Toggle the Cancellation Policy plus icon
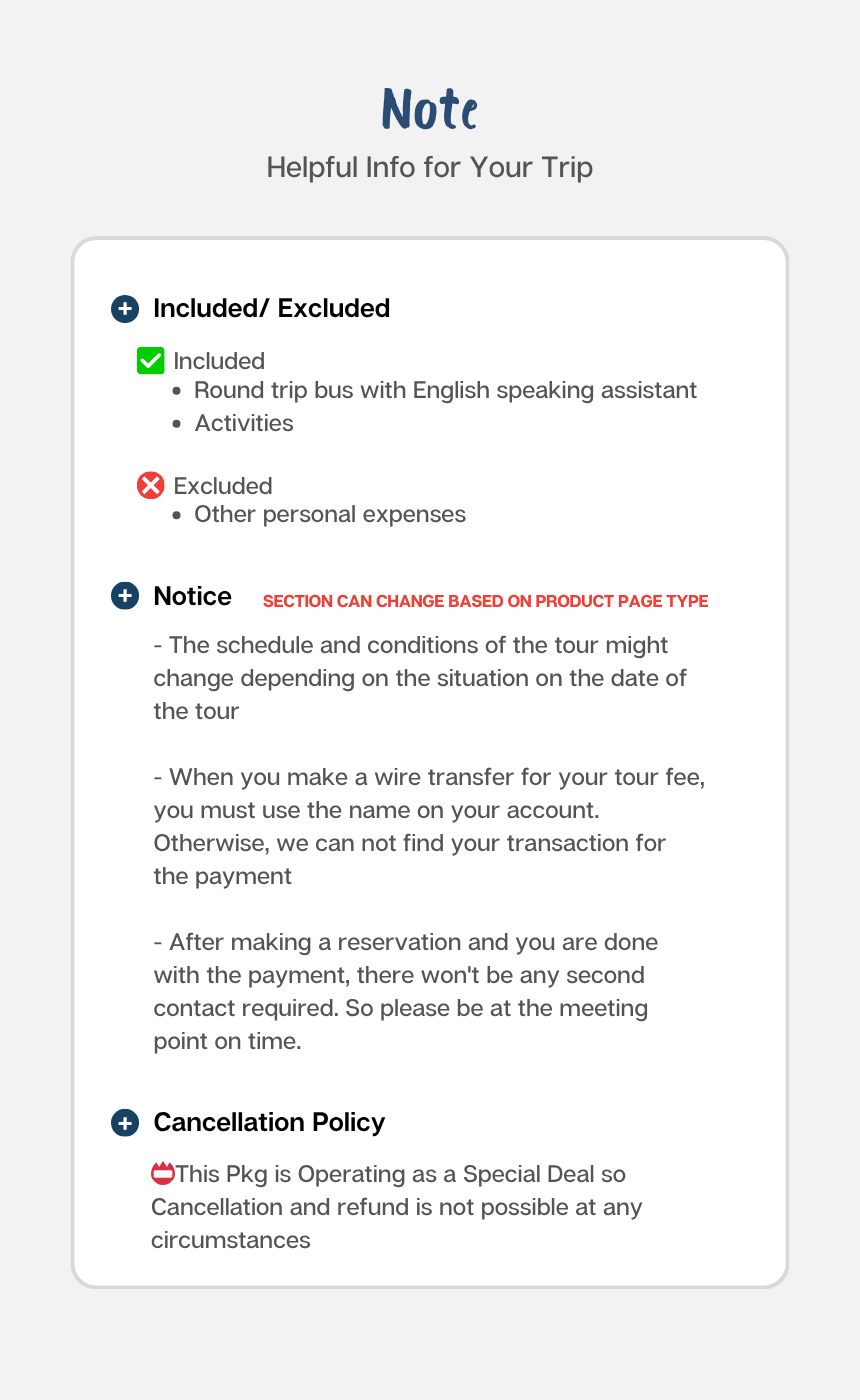 point(124,1123)
